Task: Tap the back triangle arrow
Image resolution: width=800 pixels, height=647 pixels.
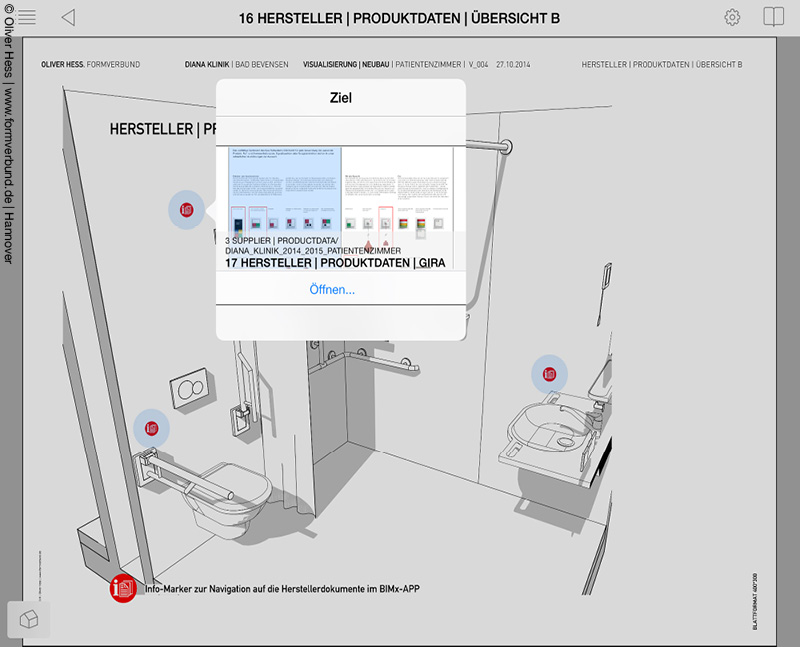Action: click(x=68, y=18)
